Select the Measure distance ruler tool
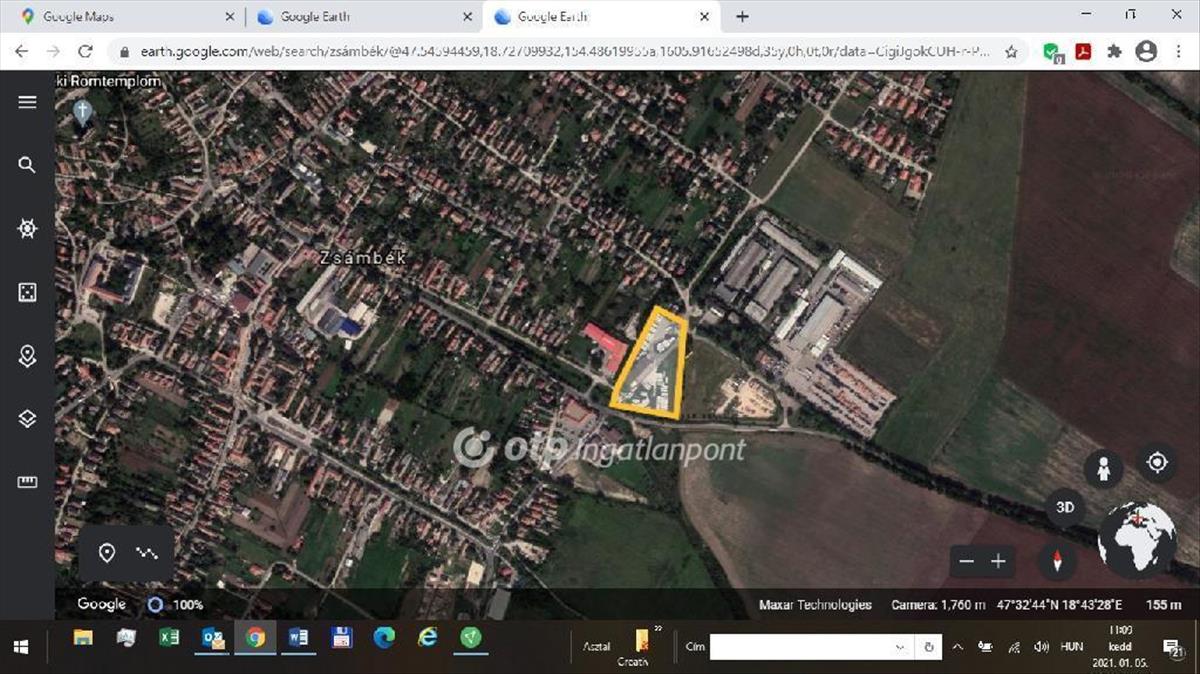The image size is (1200, 674). (x=27, y=482)
